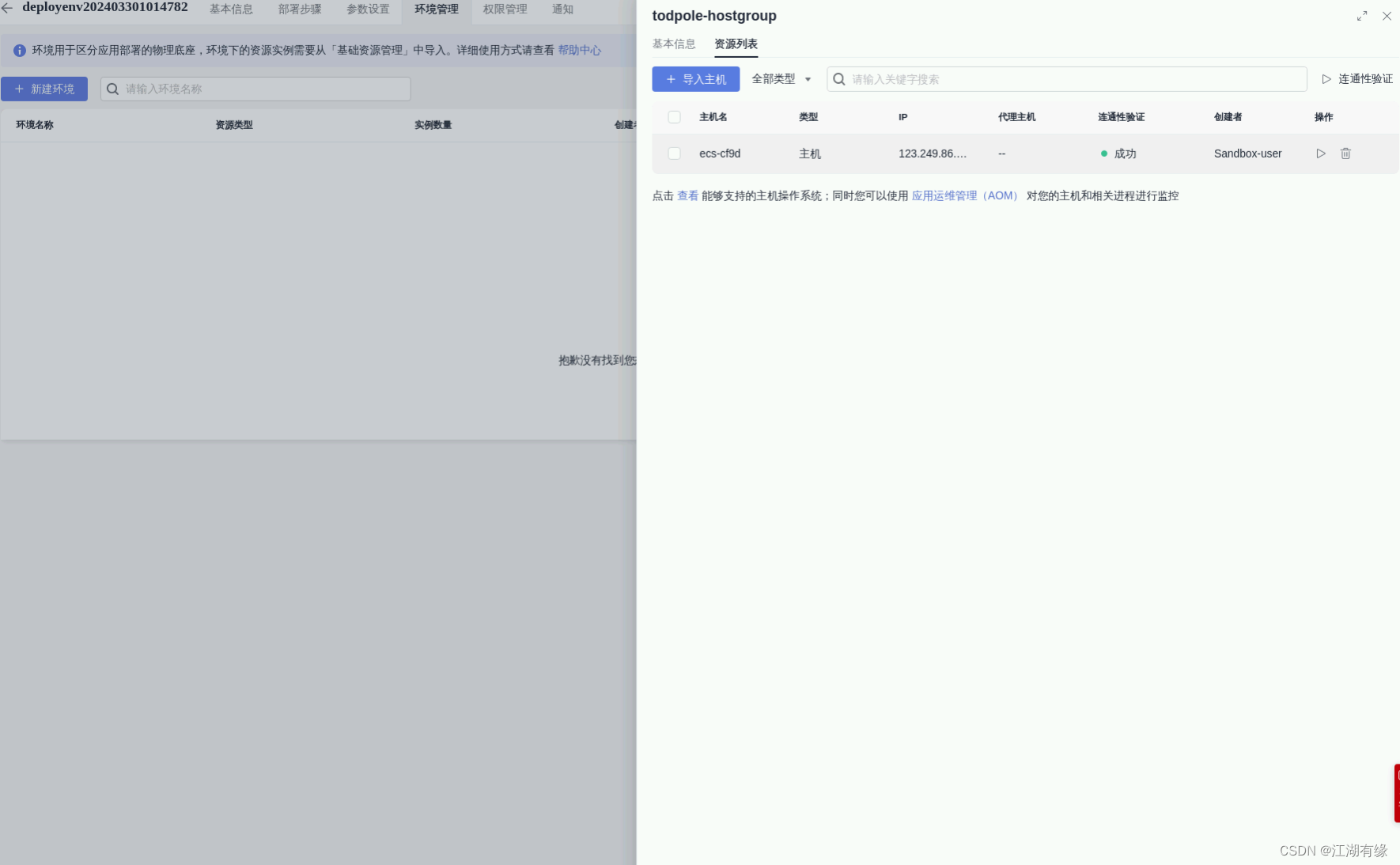Viewport: 1400px width, 865px height.
Task: Click the magnifier icon in the keyword search box
Action: (x=838, y=79)
